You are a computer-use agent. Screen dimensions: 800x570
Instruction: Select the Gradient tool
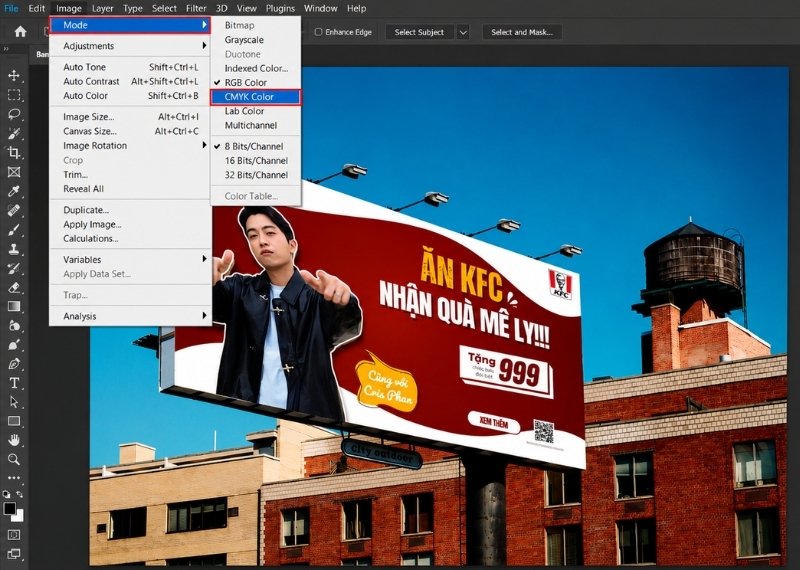[14, 306]
